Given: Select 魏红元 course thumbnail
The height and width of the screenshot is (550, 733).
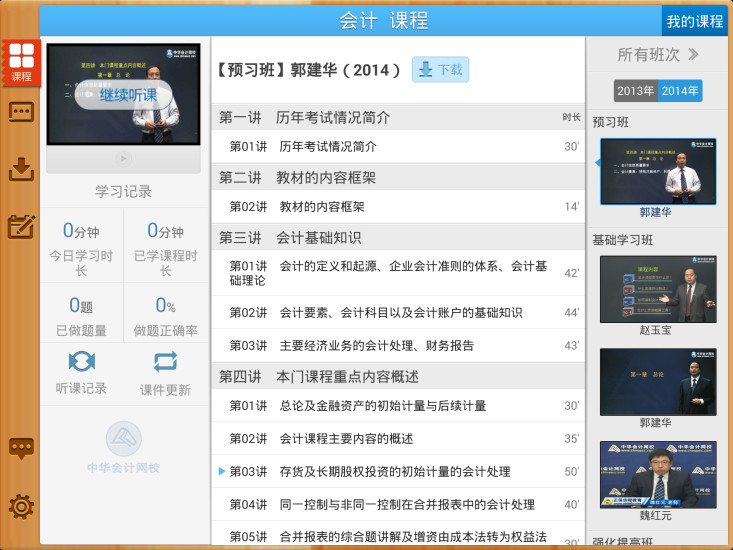Looking at the screenshot, I should [658, 475].
